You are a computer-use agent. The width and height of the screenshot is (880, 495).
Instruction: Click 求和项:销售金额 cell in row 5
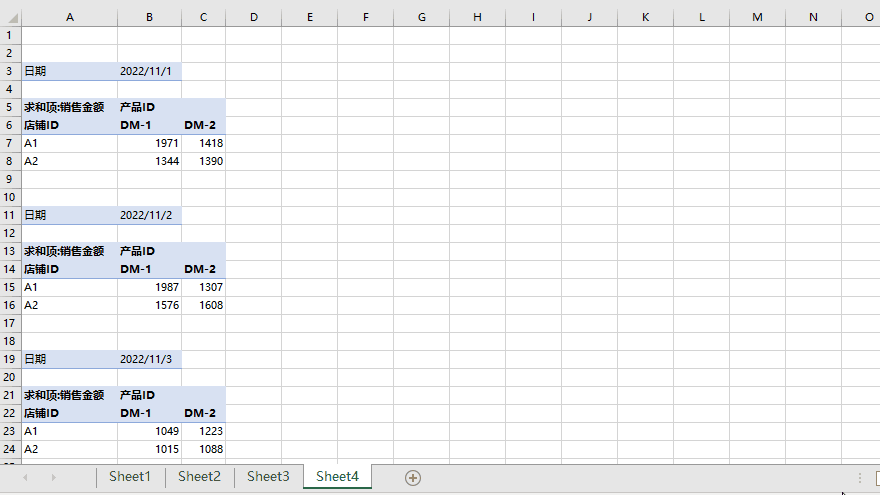[x=70, y=107]
